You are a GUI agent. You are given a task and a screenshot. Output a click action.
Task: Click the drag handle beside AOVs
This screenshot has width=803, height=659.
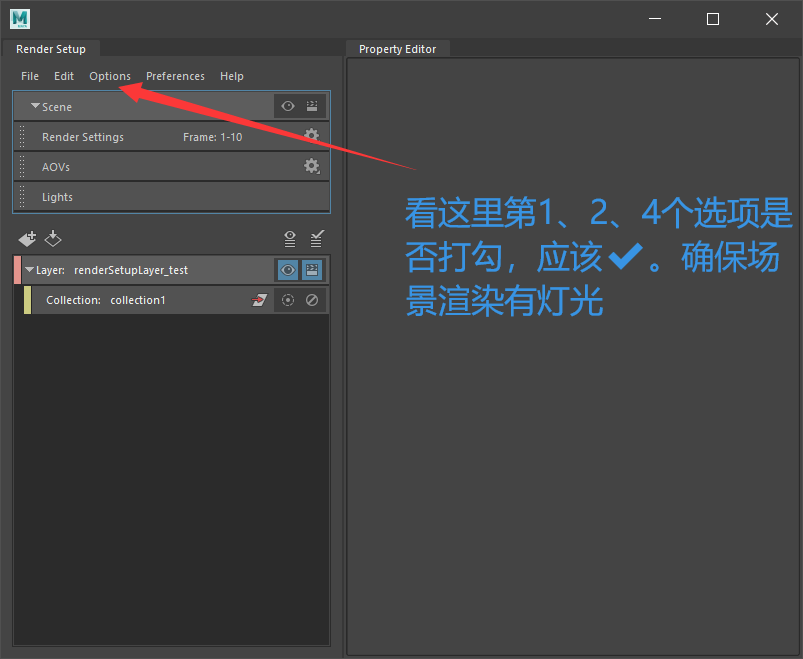pos(22,167)
